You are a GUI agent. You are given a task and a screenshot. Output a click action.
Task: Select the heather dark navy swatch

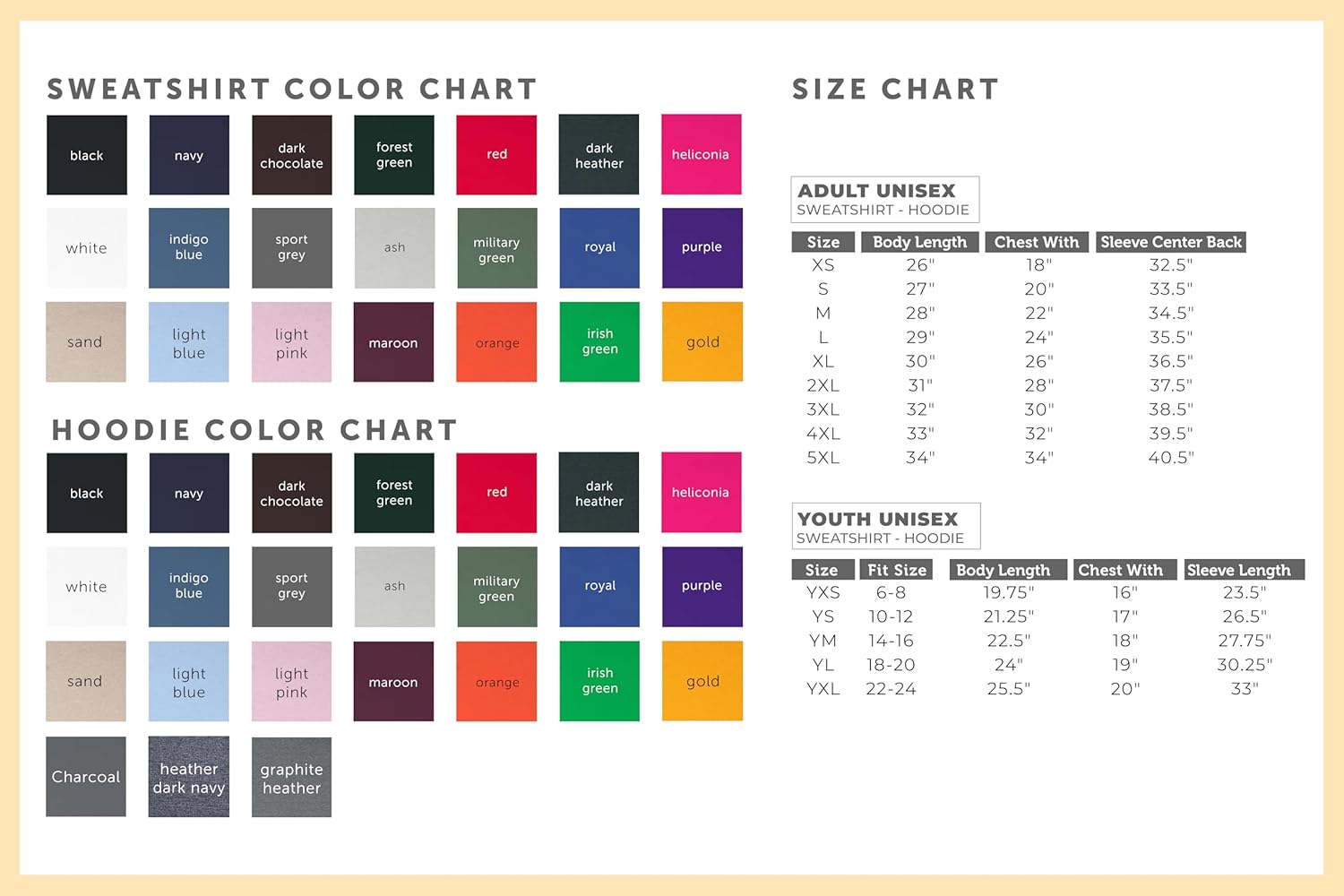point(189,777)
